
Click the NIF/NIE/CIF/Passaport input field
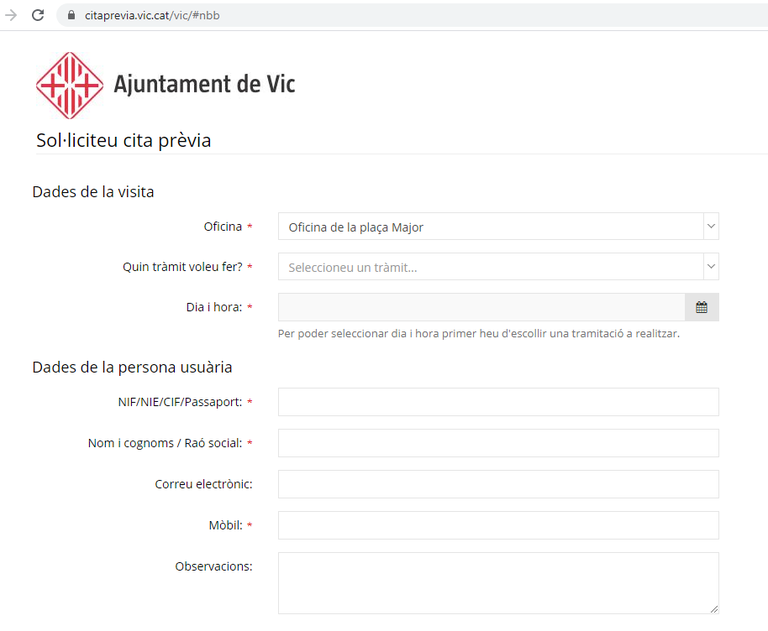tap(498, 402)
